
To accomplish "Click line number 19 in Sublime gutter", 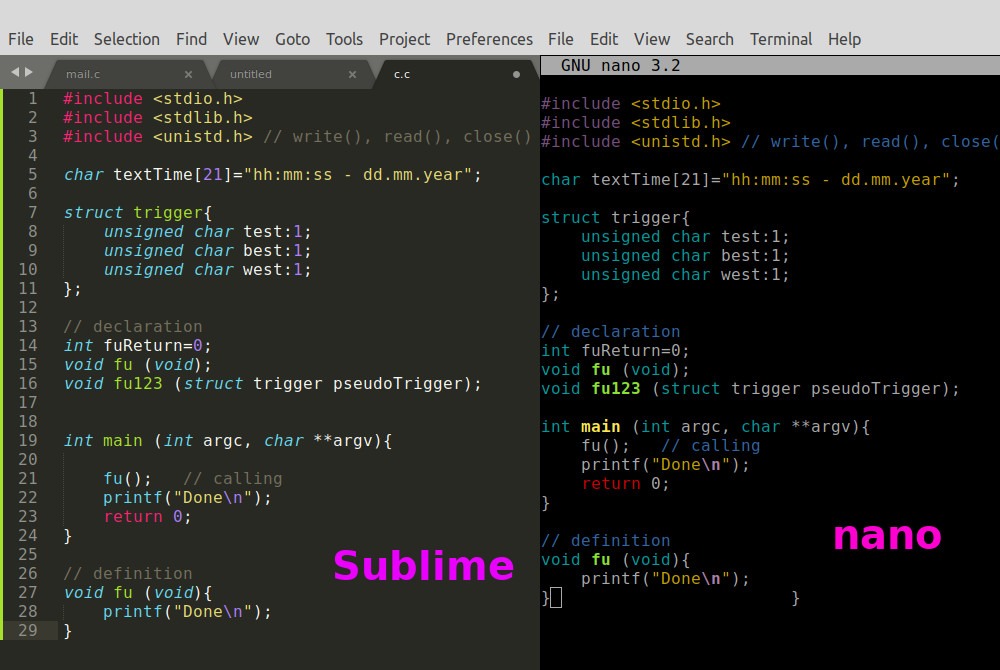I will [x=28, y=441].
